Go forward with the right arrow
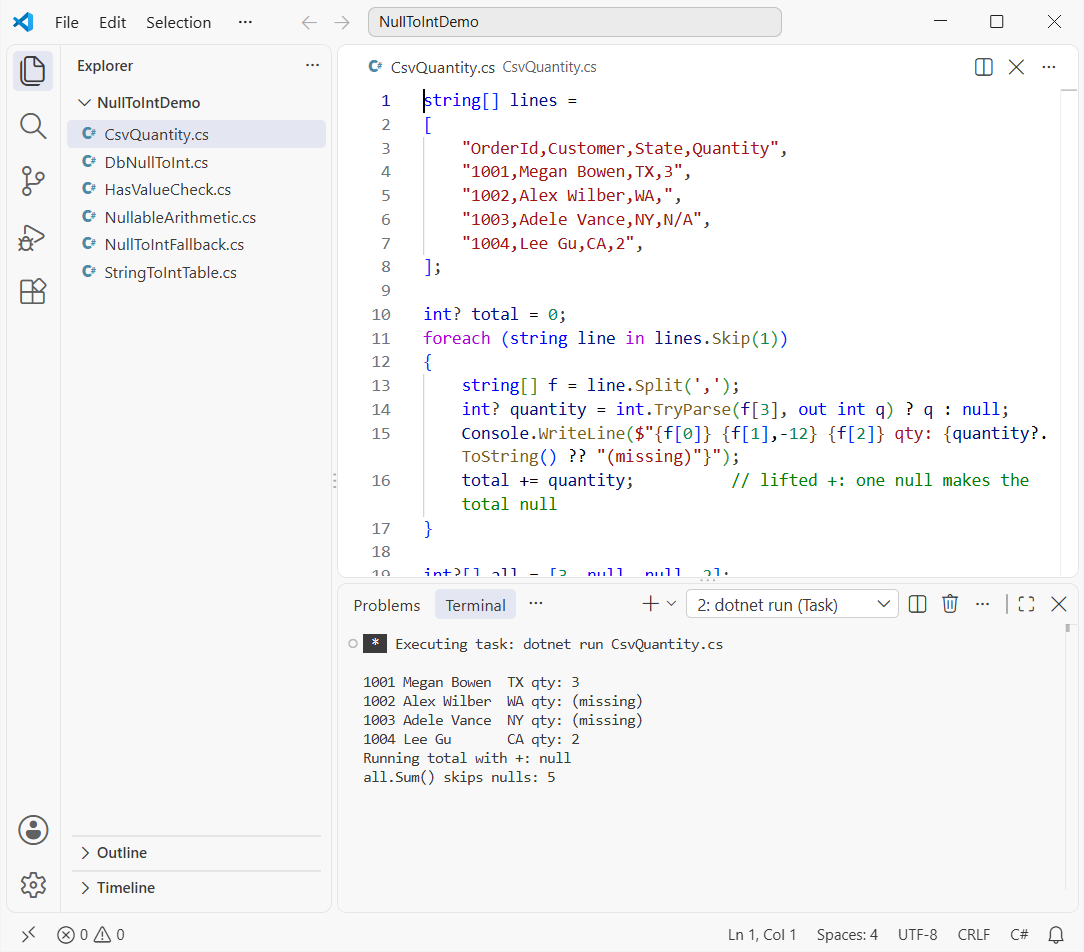 click(342, 22)
